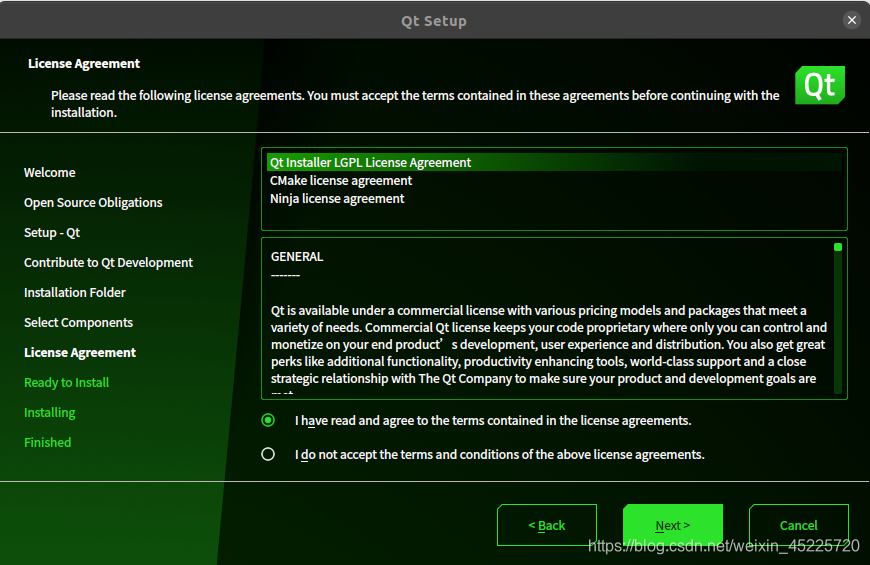
Task: Click Installing step in sidebar
Action: click(49, 412)
